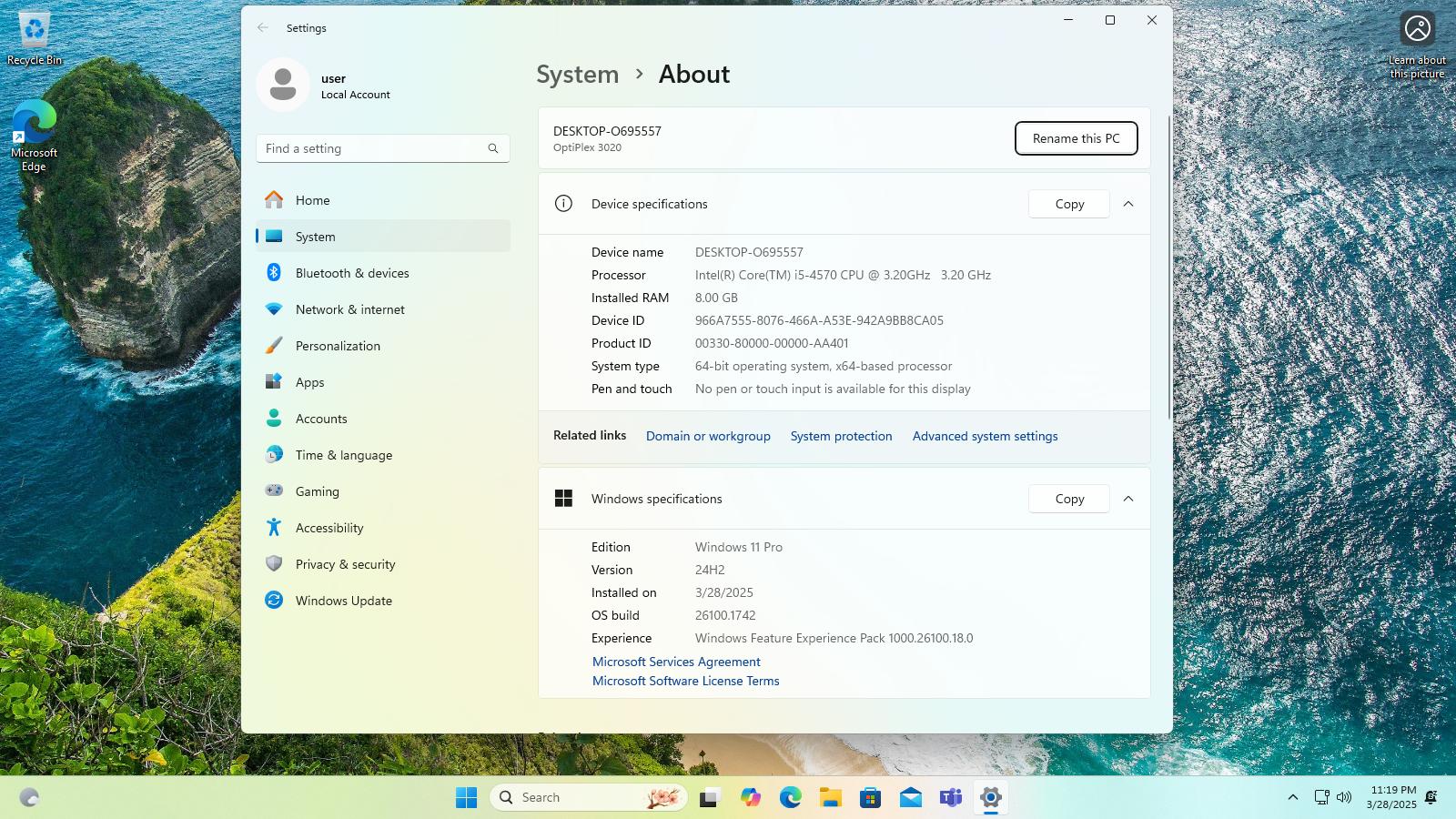Collapse the Windows specifications section
1456x819 pixels.
point(1128,499)
